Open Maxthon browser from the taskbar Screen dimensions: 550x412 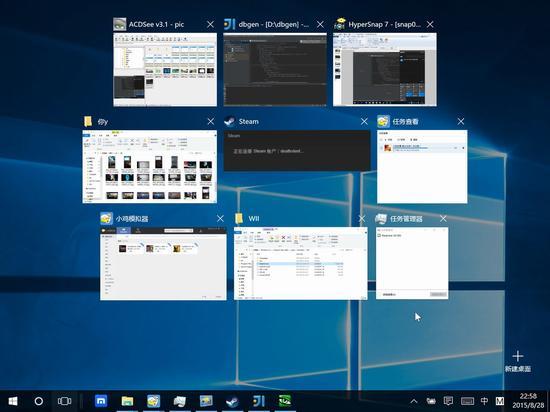coord(101,401)
